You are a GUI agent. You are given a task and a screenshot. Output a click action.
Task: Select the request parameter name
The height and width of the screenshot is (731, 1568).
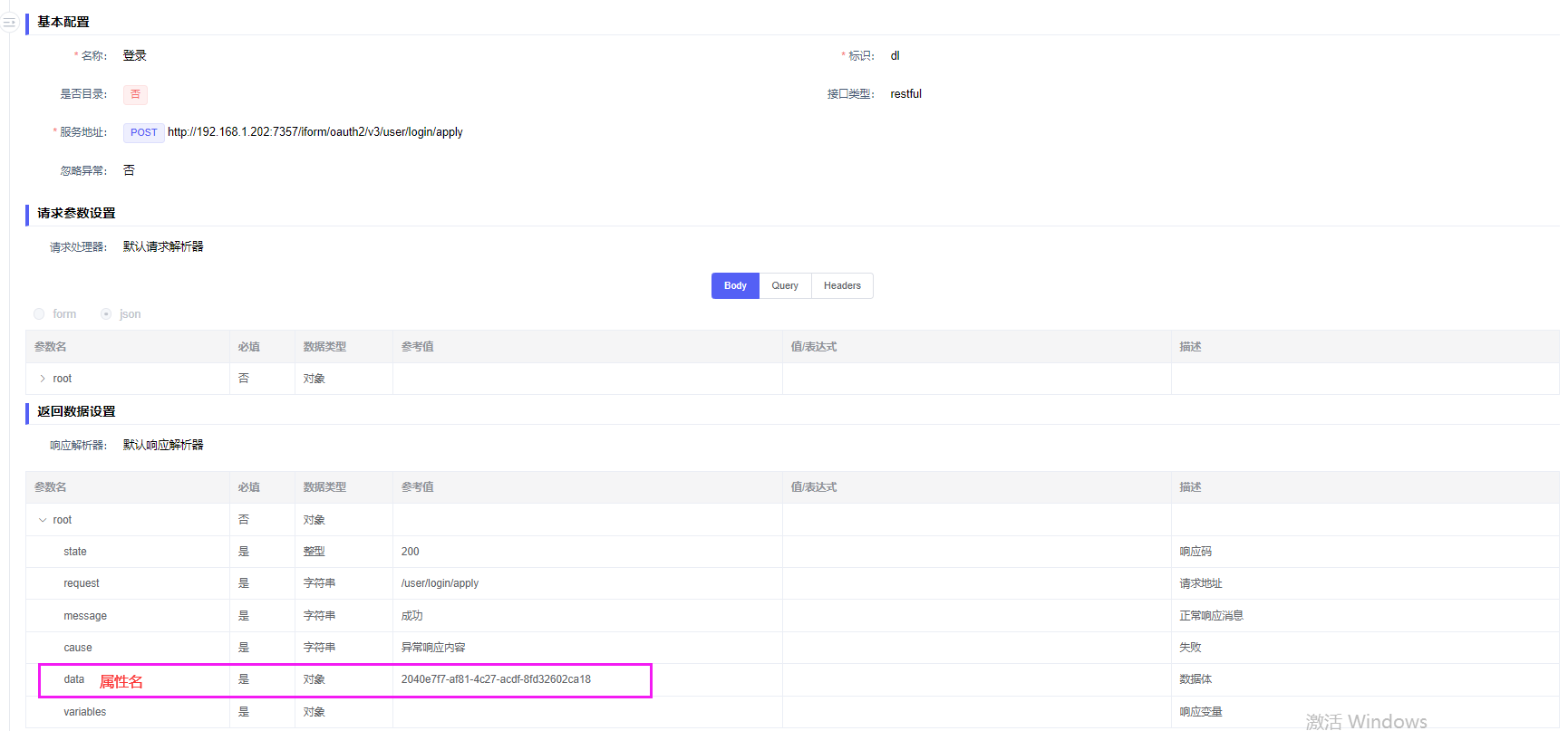(x=82, y=583)
